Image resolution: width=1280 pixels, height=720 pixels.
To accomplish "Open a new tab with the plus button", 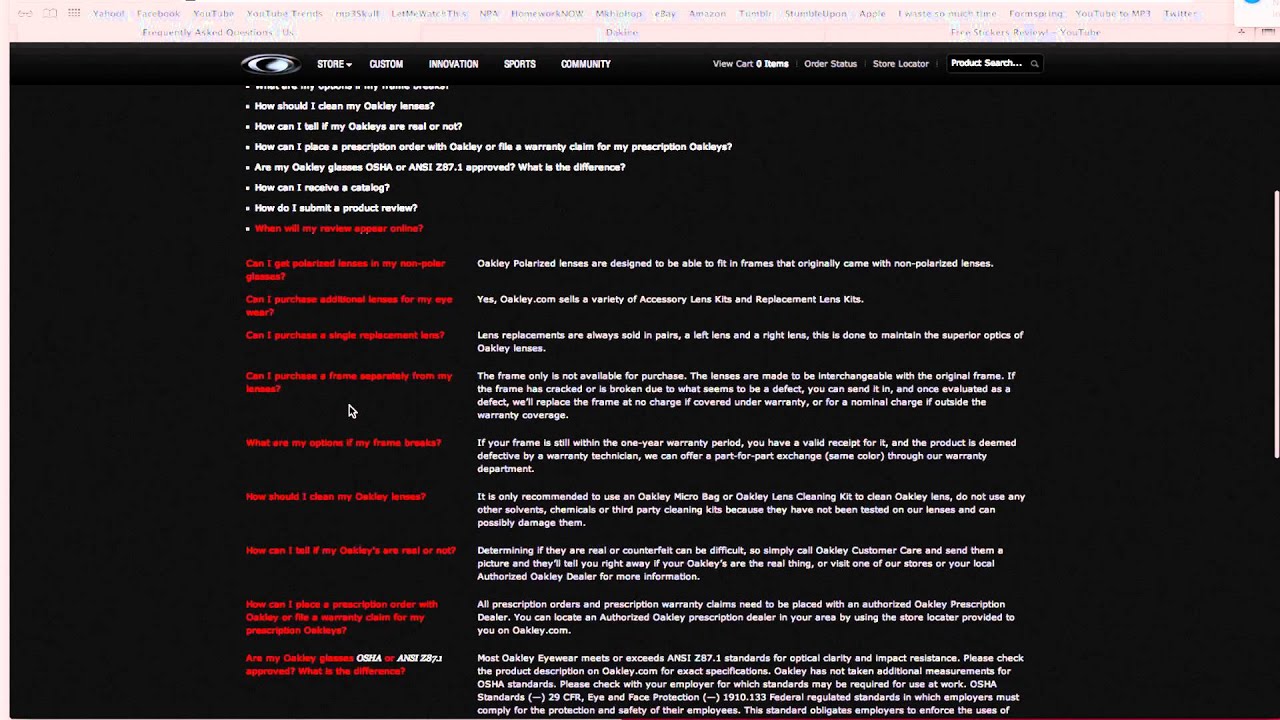I will [x=1241, y=32].
